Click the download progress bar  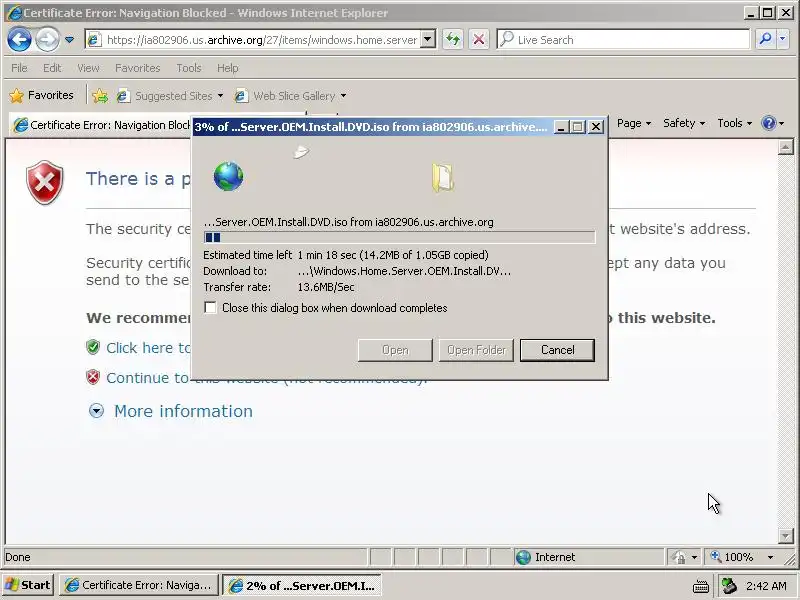(x=399, y=237)
